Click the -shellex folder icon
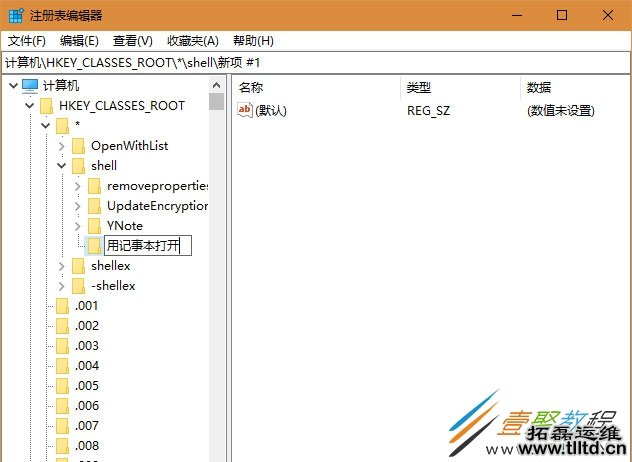The width and height of the screenshot is (632, 462). pos(79,286)
